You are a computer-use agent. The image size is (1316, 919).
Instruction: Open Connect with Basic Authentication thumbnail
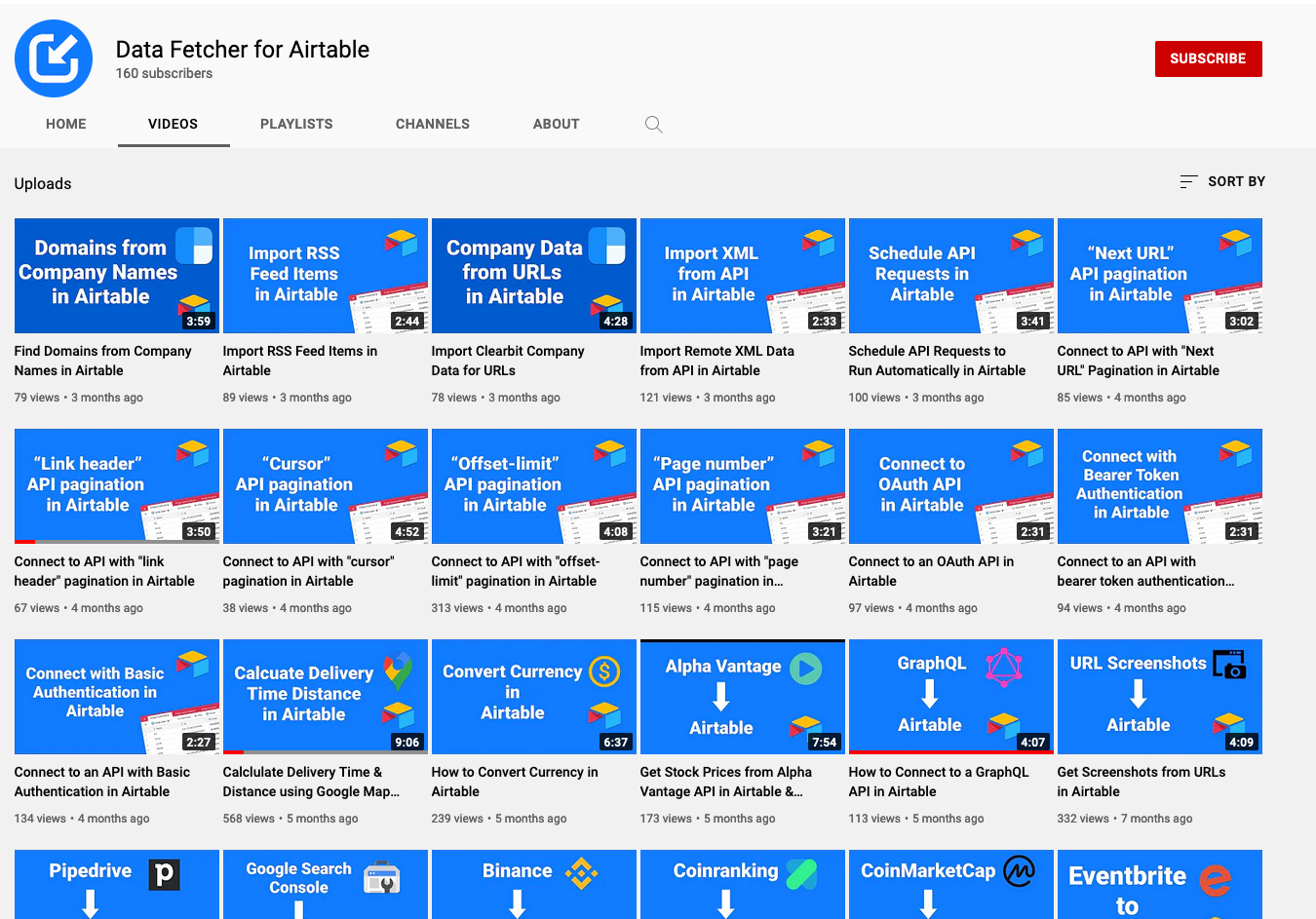(117, 697)
